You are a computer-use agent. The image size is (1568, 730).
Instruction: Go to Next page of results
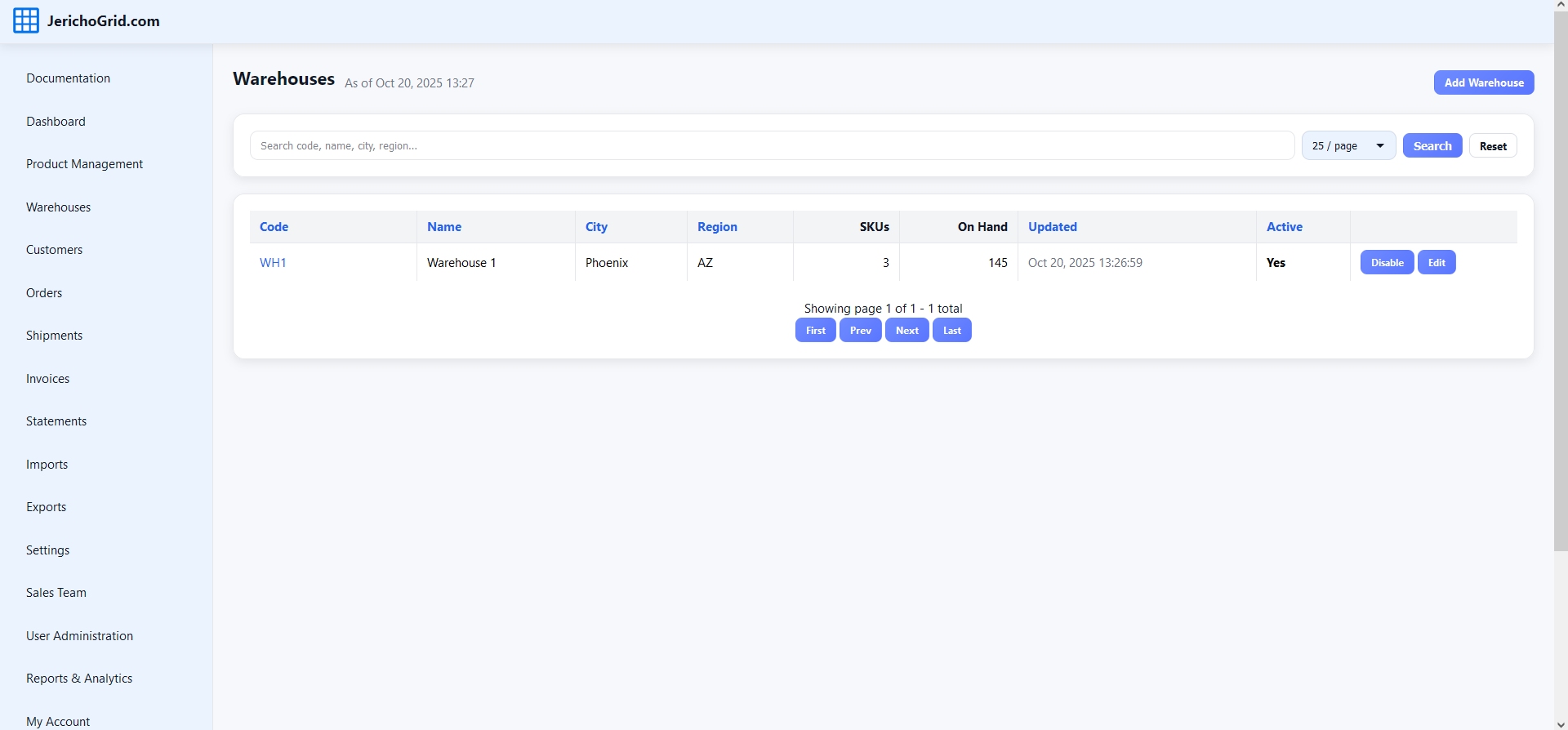[x=906, y=331]
